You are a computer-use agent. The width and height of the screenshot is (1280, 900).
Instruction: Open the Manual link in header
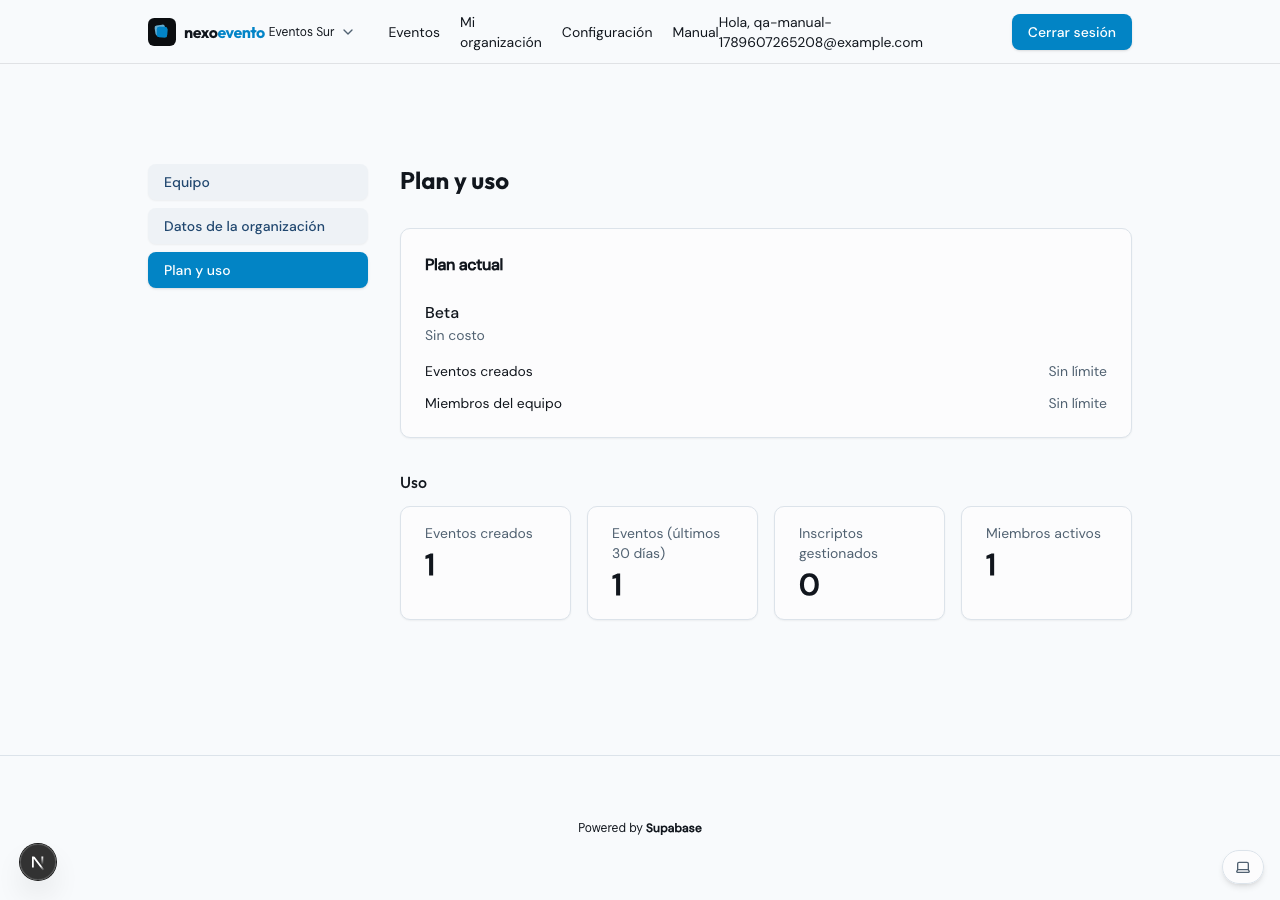695,32
